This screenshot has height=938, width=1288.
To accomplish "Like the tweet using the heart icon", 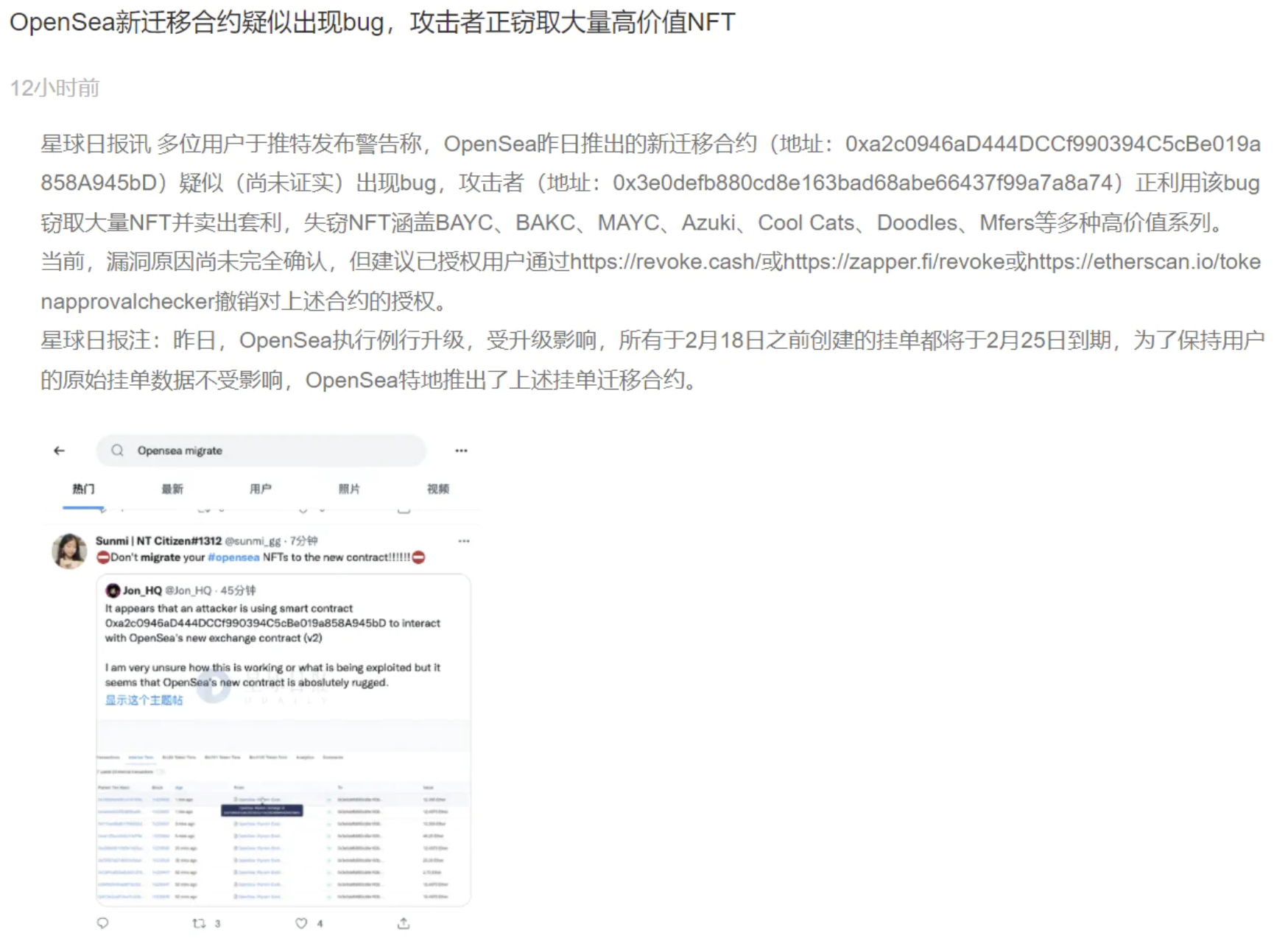I will pyautogui.click(x=300, y=923).
